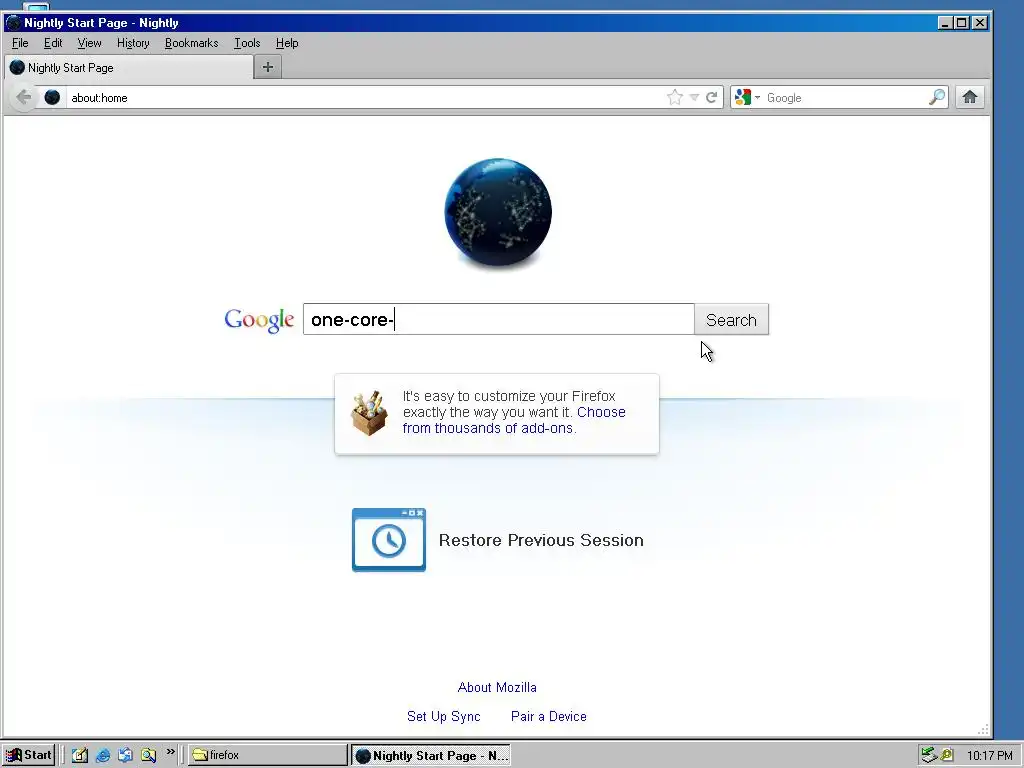The image size is (1024, 768).
Task: Click the add-ons toolbox icon
Action: [x=369, y=413]
